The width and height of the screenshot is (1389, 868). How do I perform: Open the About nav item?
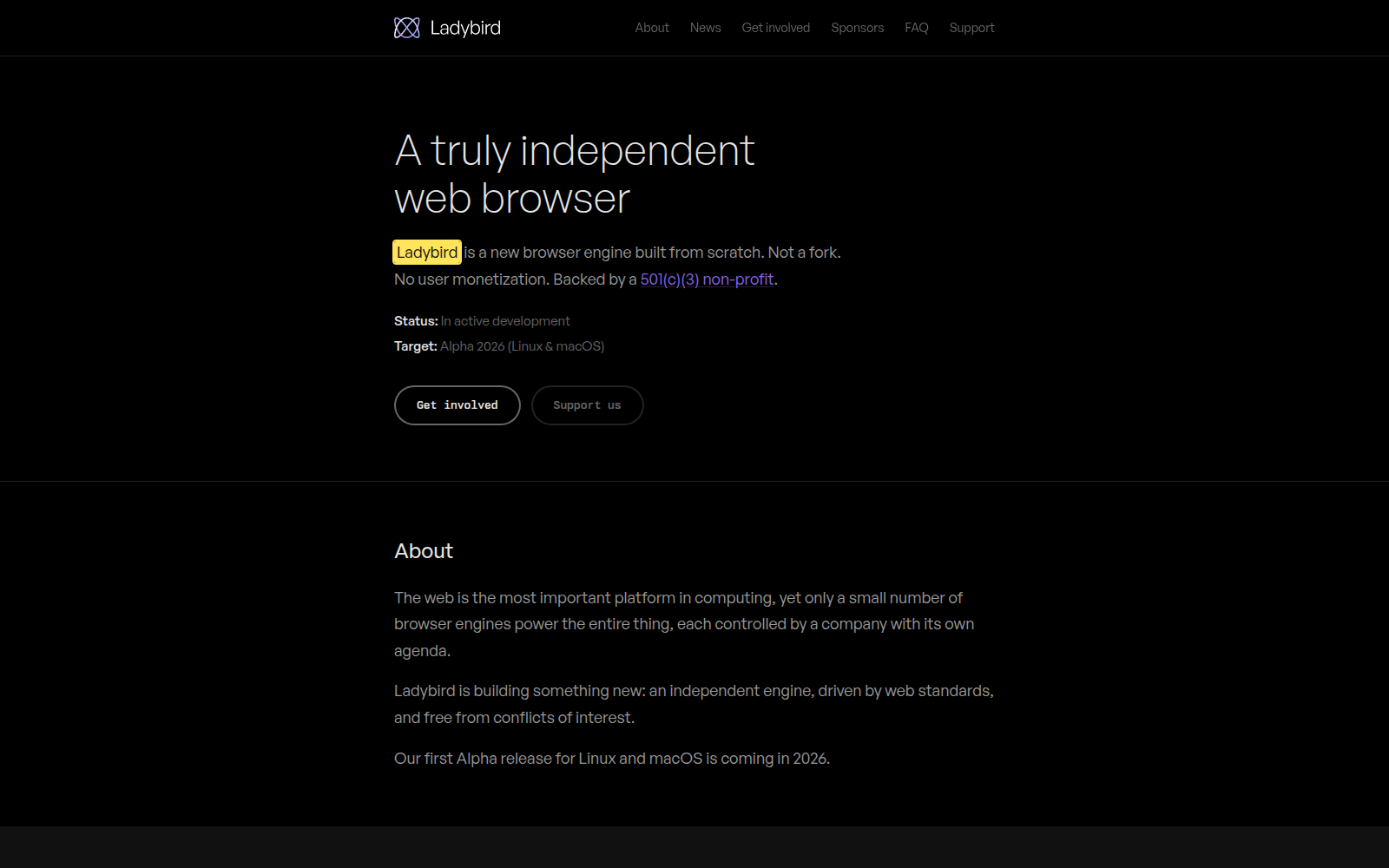tap(652, 28)
